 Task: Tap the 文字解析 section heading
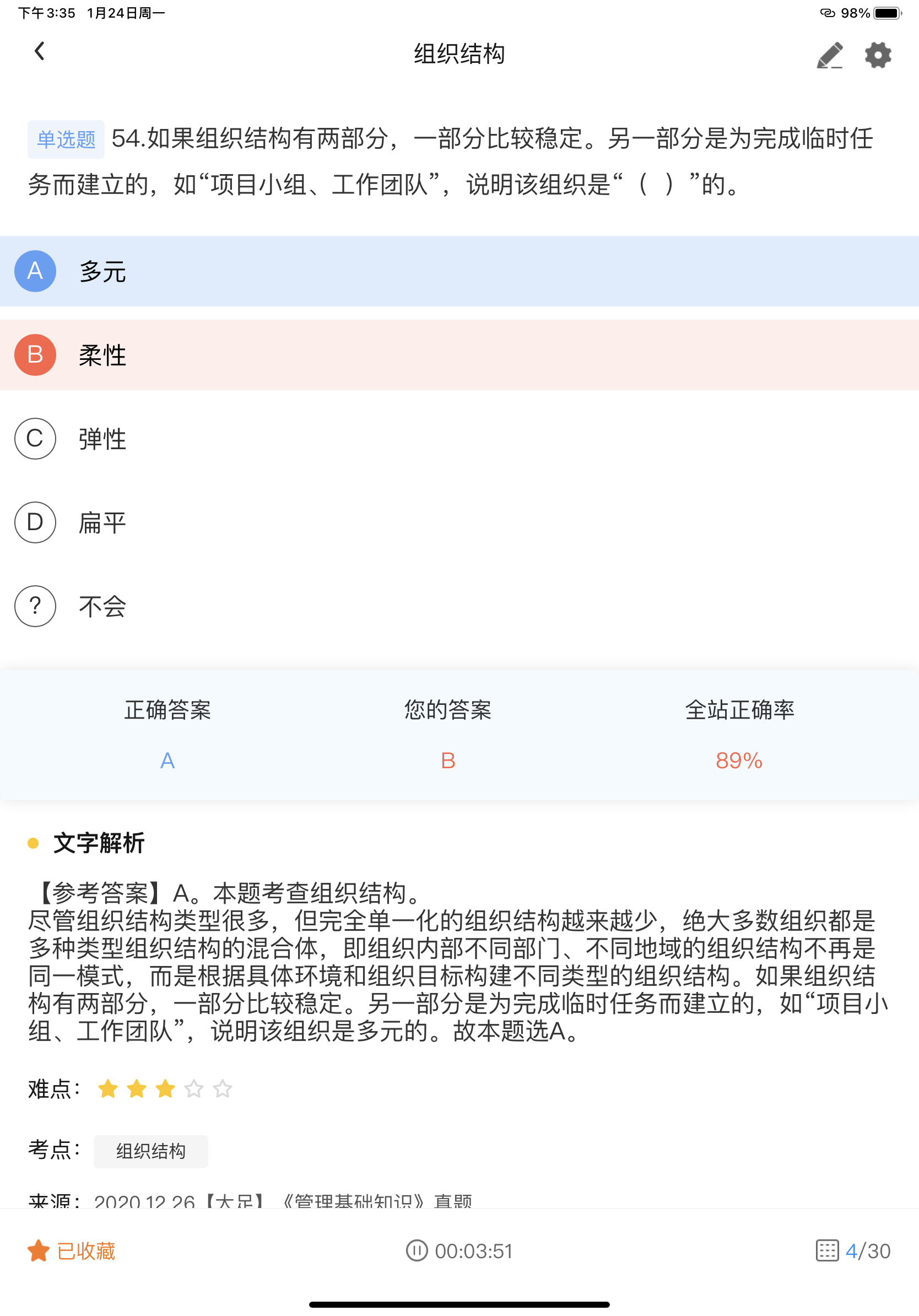pyautogui.click(x=99, y=843)
